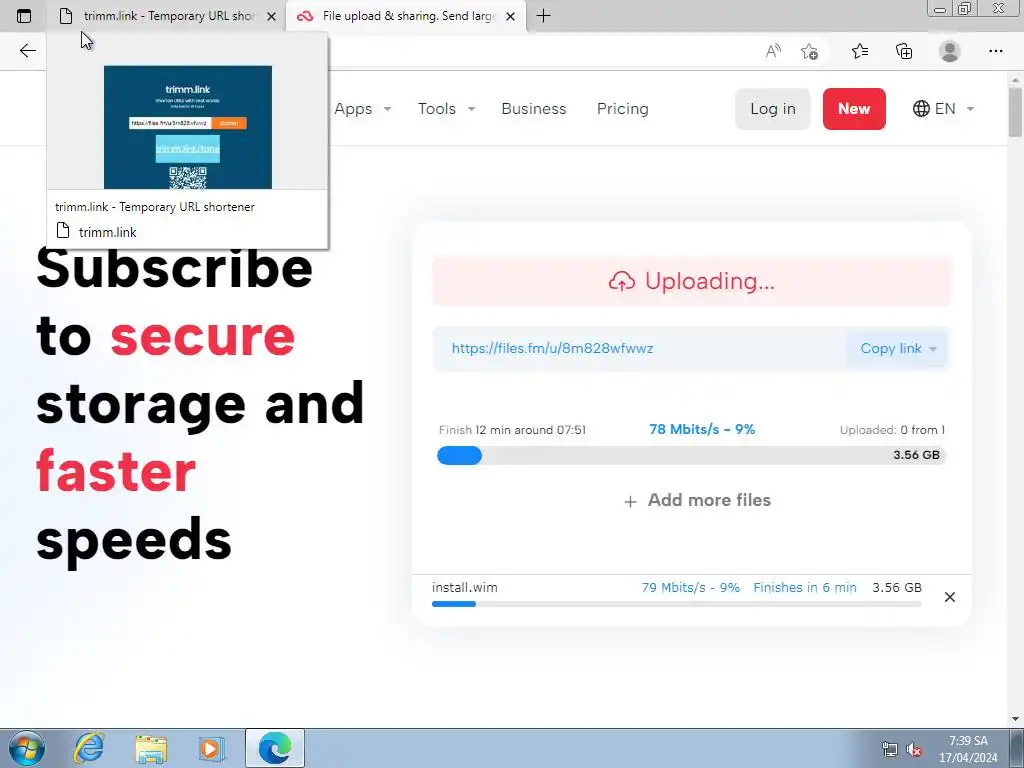Click Copy link
The width and height of the screenshot is (1024, 768).
pos(891,348)
